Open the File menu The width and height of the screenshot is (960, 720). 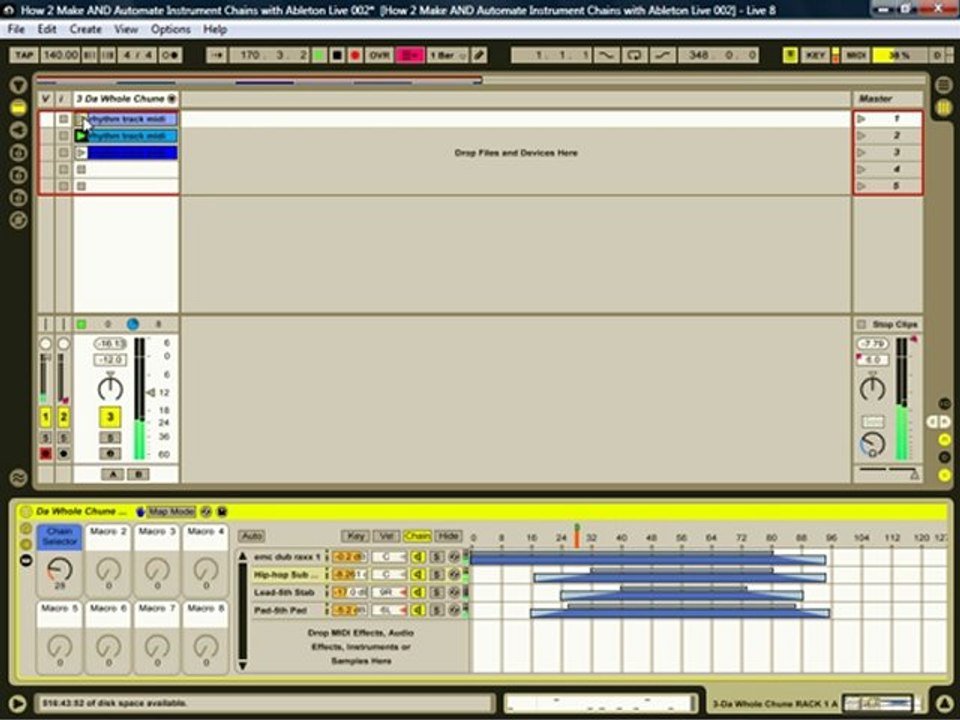[16, 29]
